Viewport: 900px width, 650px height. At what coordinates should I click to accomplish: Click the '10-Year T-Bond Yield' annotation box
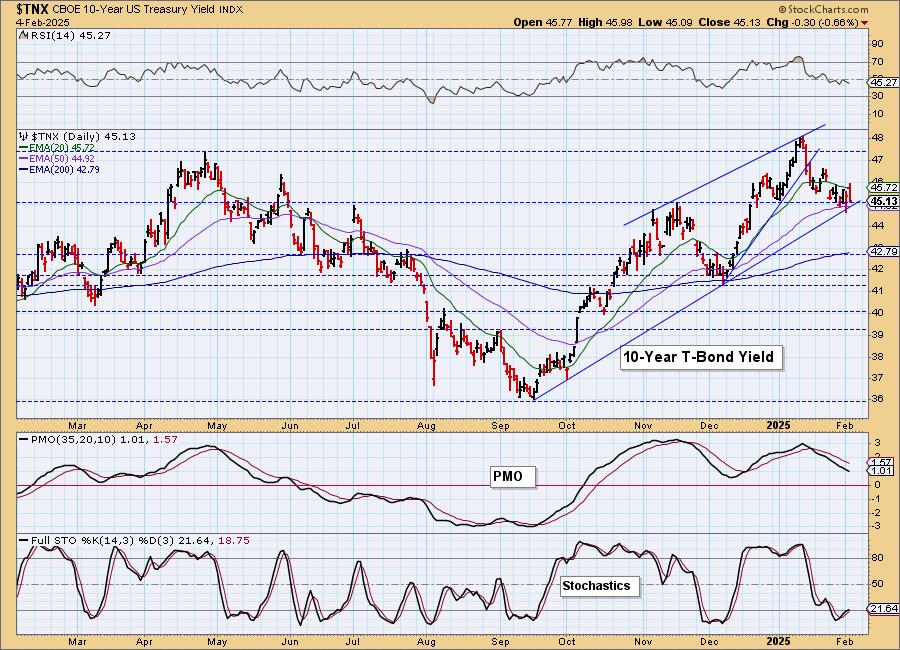click(x=699, y=357)
